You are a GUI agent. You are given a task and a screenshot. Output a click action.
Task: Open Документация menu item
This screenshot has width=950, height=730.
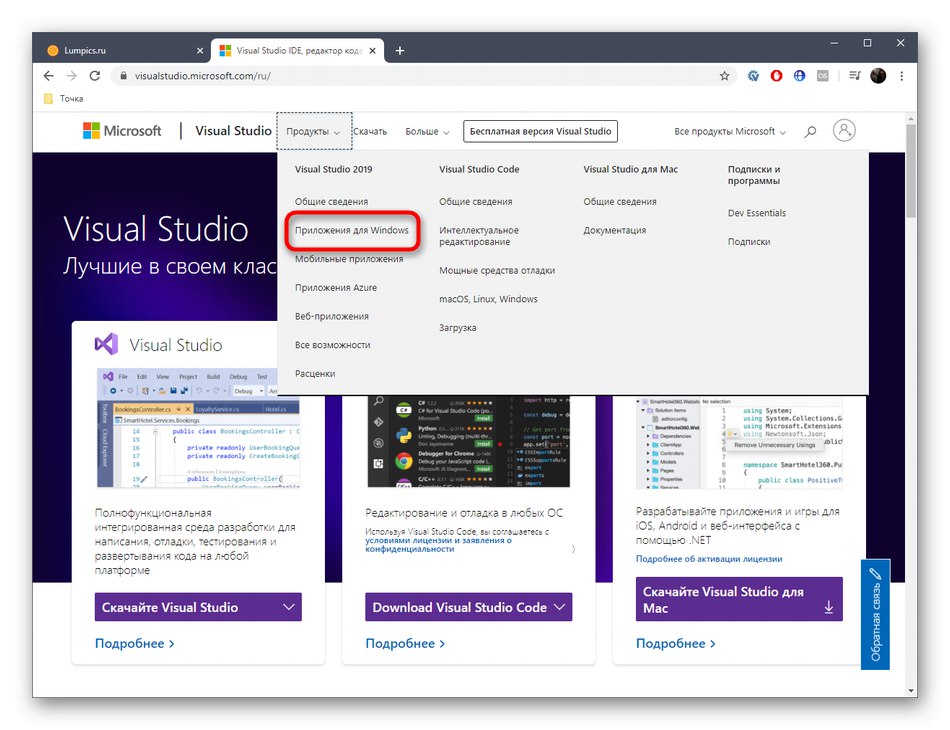614,230
